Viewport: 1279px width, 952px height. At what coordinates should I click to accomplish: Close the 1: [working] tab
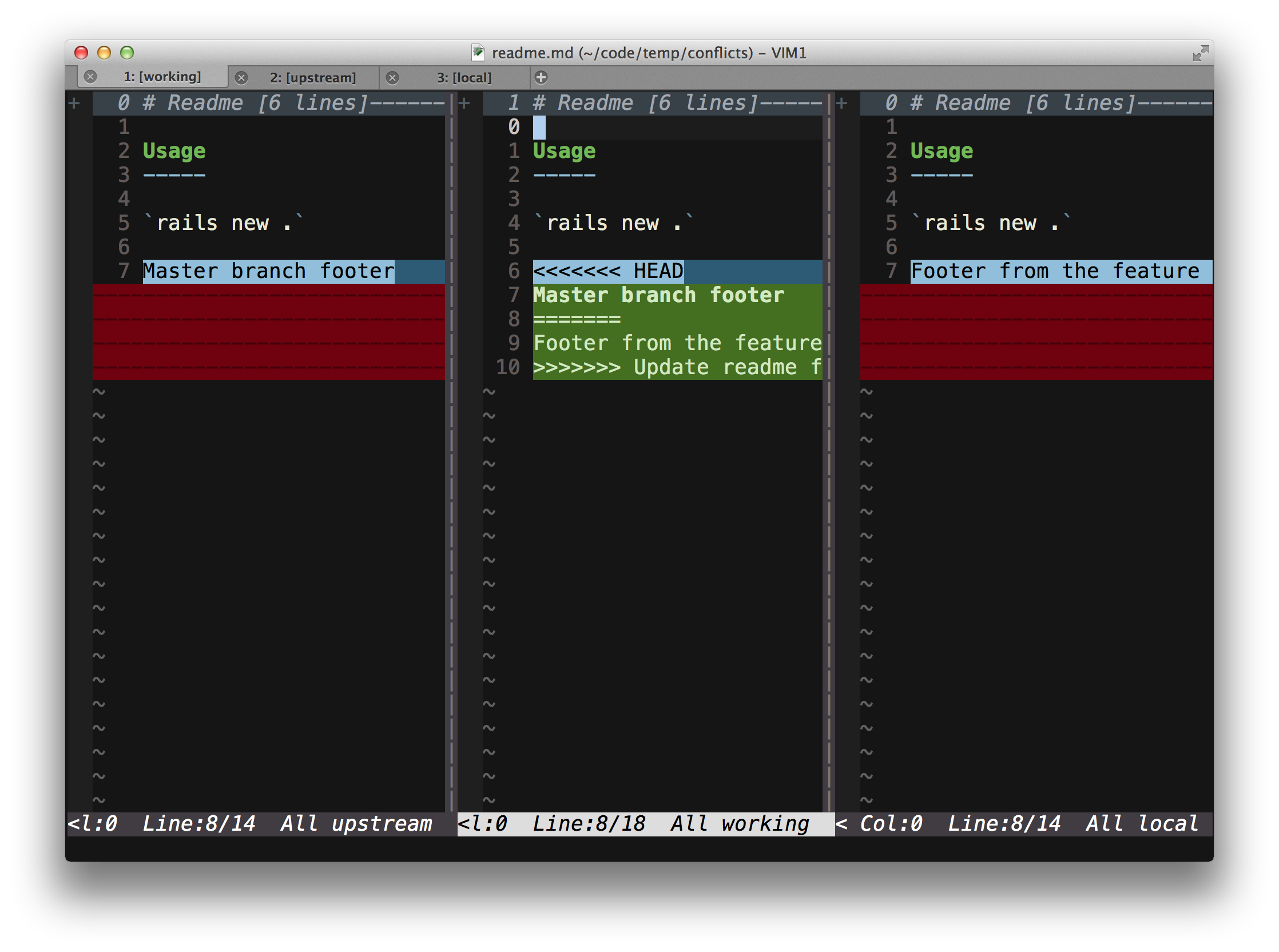90,77
